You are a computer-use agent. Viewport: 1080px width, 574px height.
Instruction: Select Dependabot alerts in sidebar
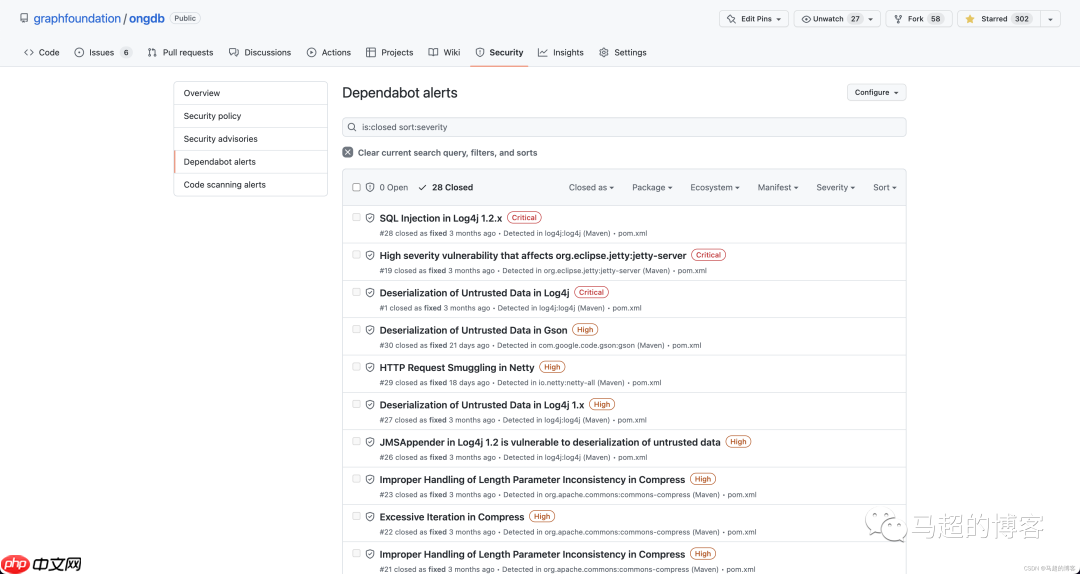point(251,162)
